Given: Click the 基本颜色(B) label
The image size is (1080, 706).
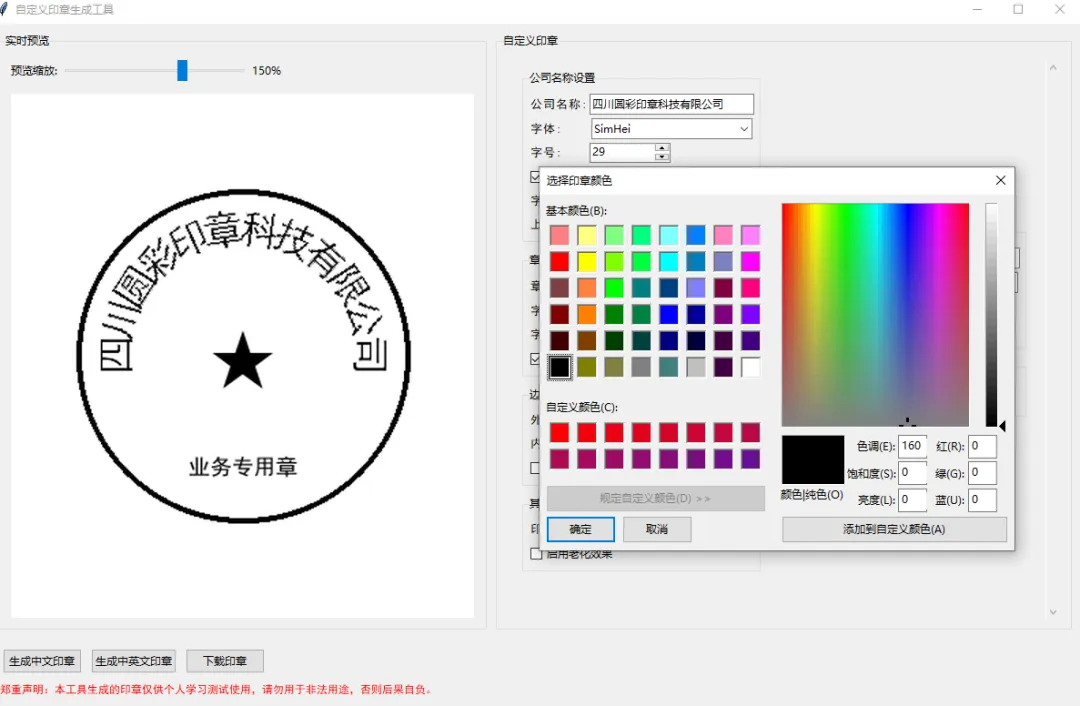Looking at the screenshot, I should click(x=576, y=211).
